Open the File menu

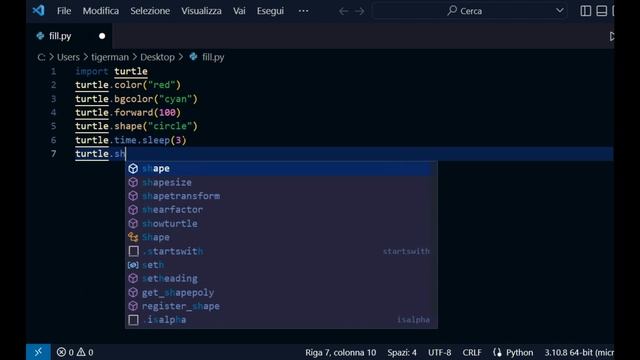tap(64, 11)
